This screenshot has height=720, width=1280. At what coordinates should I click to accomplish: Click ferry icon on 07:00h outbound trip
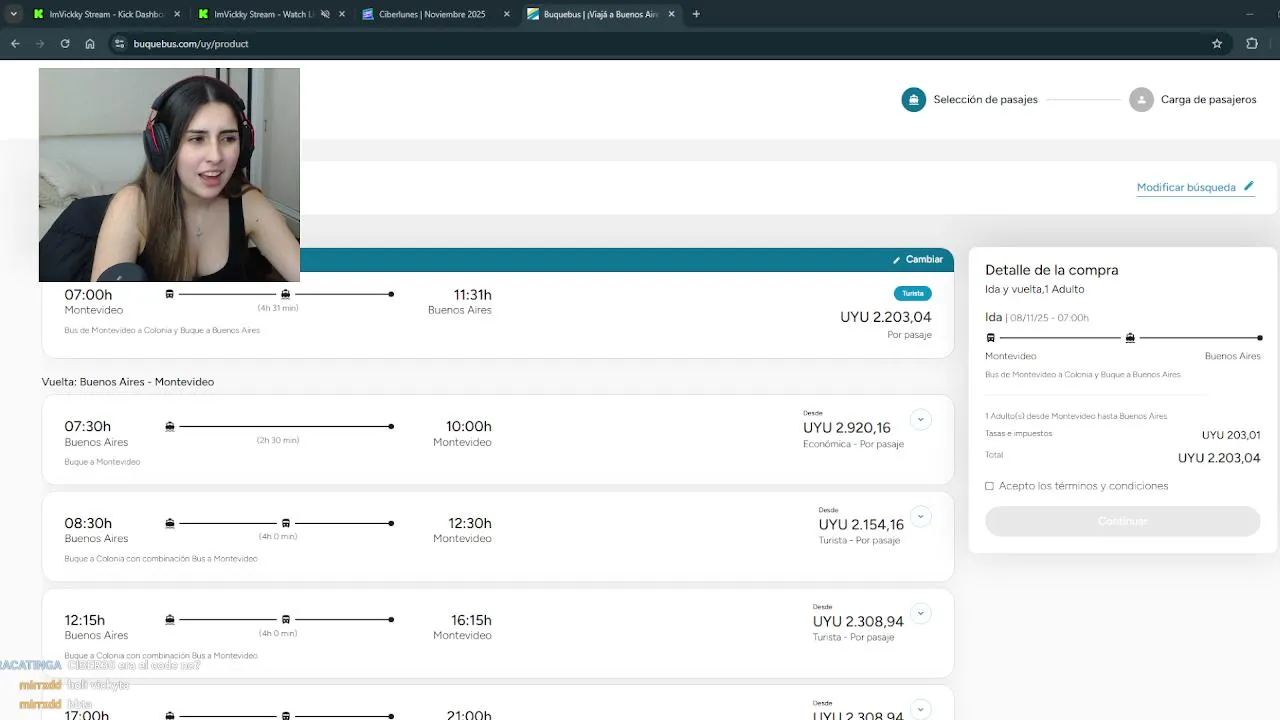point(286,294)
